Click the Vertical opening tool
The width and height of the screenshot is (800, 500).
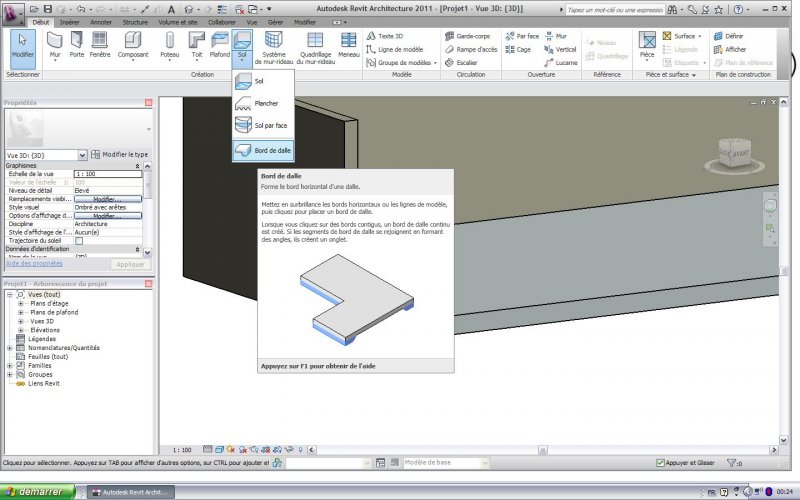pos(560,49)
